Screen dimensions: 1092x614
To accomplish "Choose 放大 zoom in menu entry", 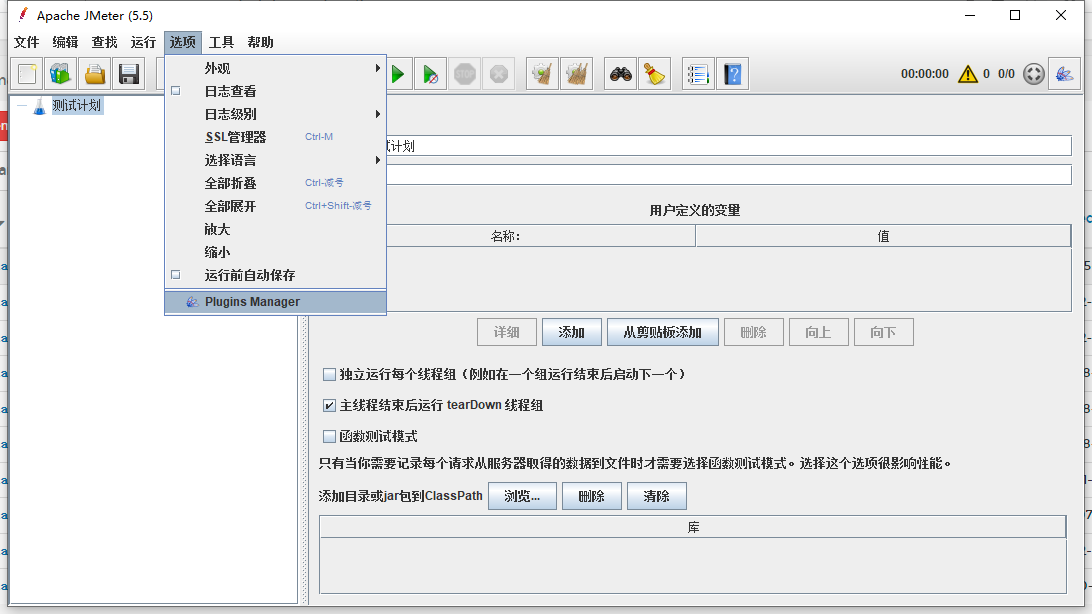I will point(276,229).
